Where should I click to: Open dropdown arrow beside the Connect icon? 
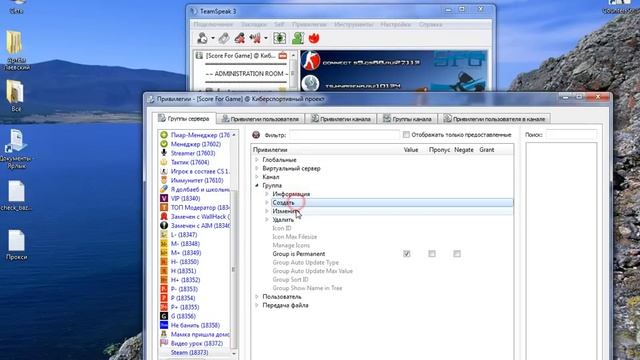(213, 39)
